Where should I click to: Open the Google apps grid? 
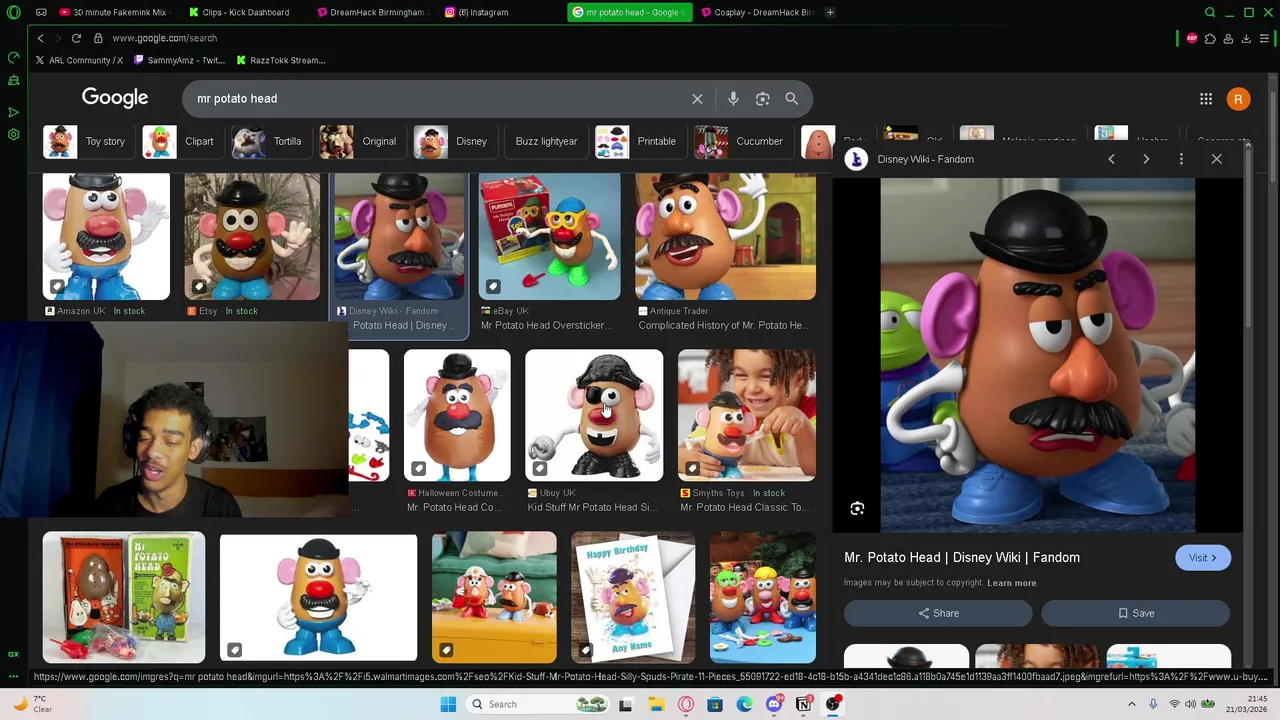pos(1206,99)
